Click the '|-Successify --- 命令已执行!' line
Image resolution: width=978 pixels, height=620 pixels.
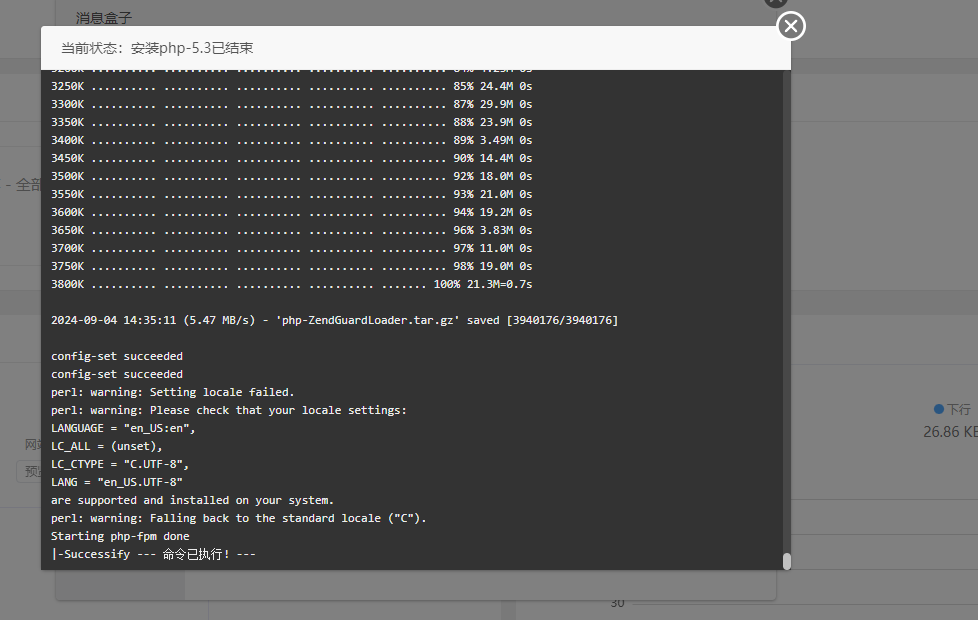coord(153,555)
